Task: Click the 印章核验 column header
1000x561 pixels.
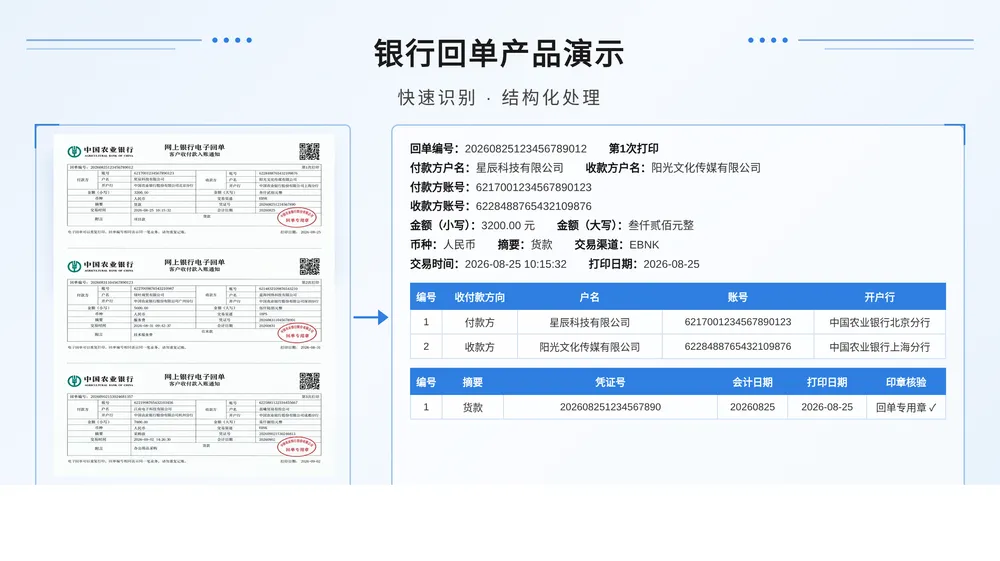Action: [x=906, y=382]
